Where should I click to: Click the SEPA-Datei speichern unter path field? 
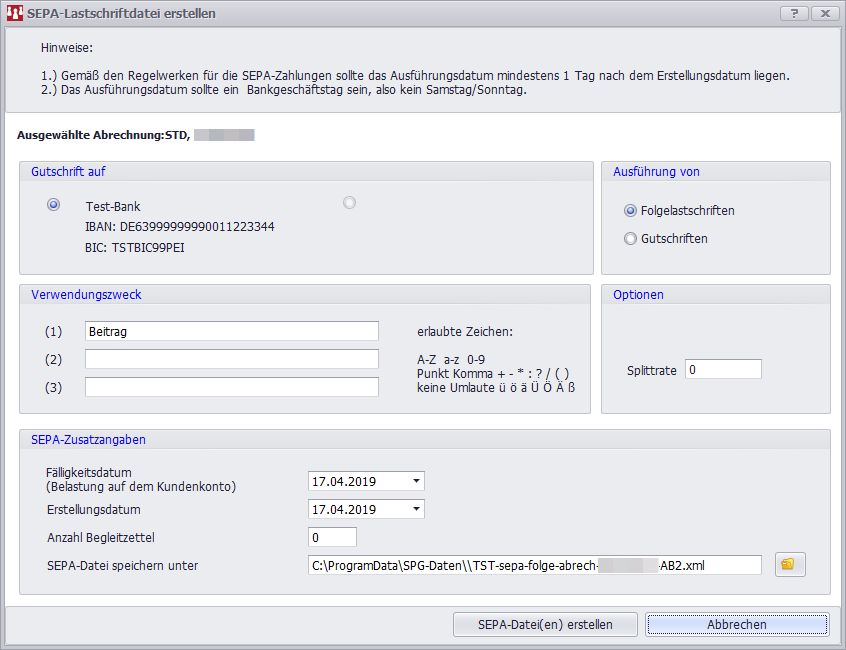(x=534, y=565)
